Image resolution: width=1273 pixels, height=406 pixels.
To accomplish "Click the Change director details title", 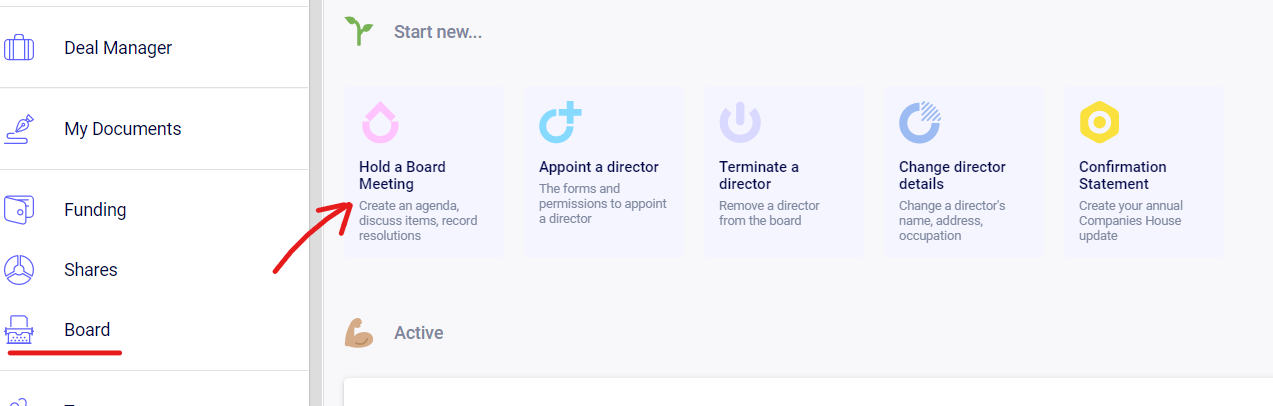I will pyautogui.click(x=951, y=175).
